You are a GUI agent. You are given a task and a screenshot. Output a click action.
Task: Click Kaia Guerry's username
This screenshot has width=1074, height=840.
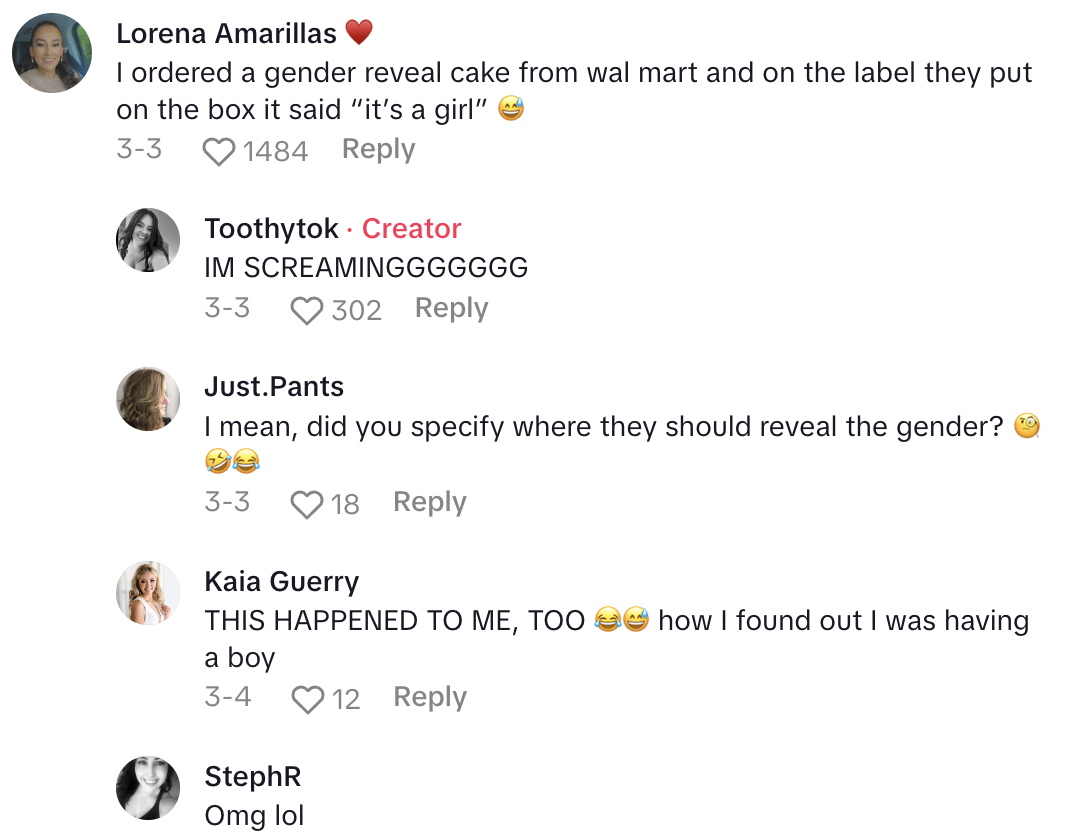pos(281,582)
